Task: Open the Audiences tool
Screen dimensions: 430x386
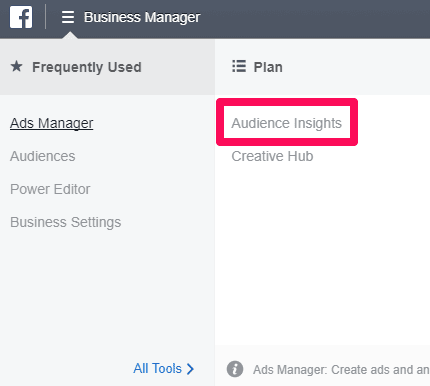Action: [x=43, y=156]
